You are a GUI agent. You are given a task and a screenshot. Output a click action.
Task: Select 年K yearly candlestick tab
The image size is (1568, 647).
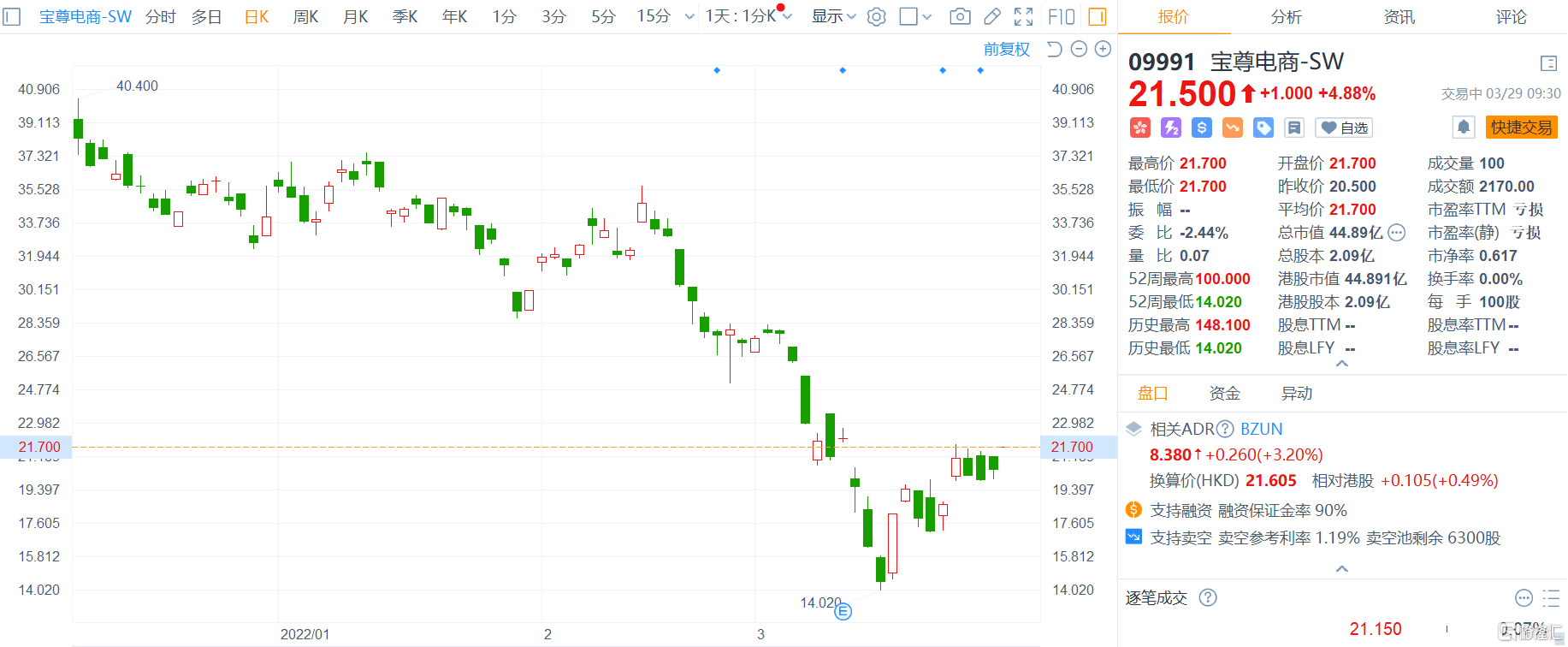(454, 16)
